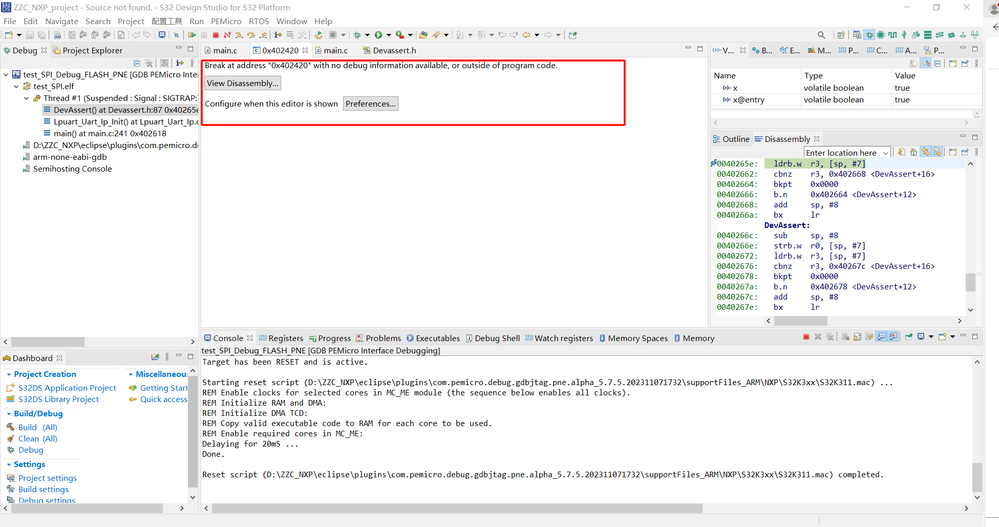
Task: Minimize the Debug view panel
Action: pos(178,48)
